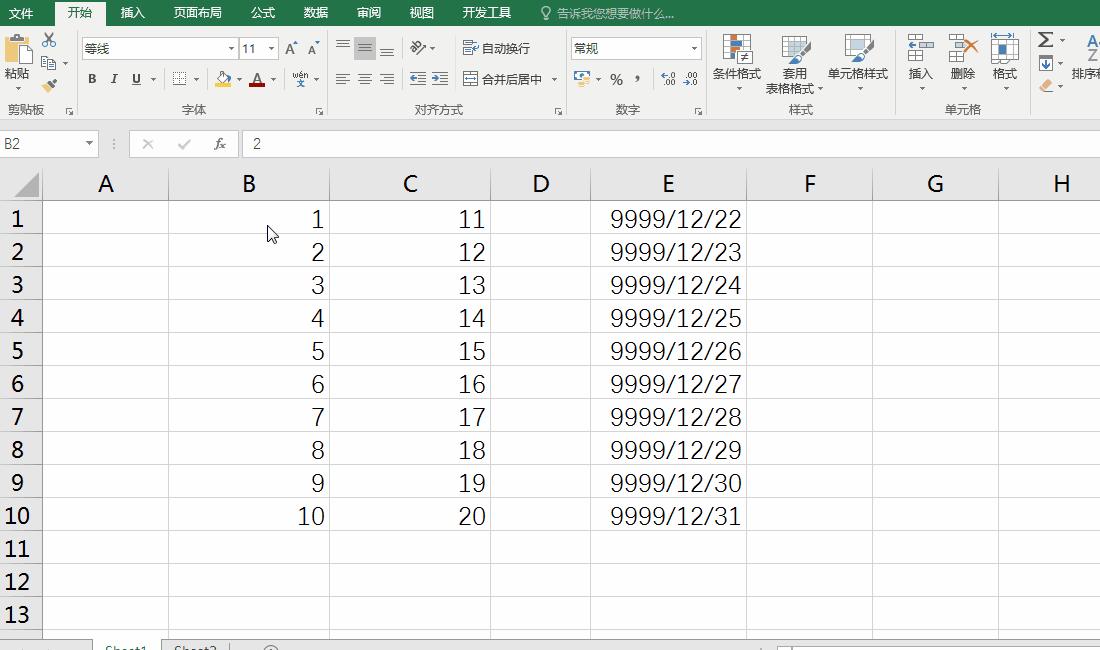This screenshot has height=650, width=1100.
Task: Open the Merge & Center dropdown arrow
Action: pos(554,79)
